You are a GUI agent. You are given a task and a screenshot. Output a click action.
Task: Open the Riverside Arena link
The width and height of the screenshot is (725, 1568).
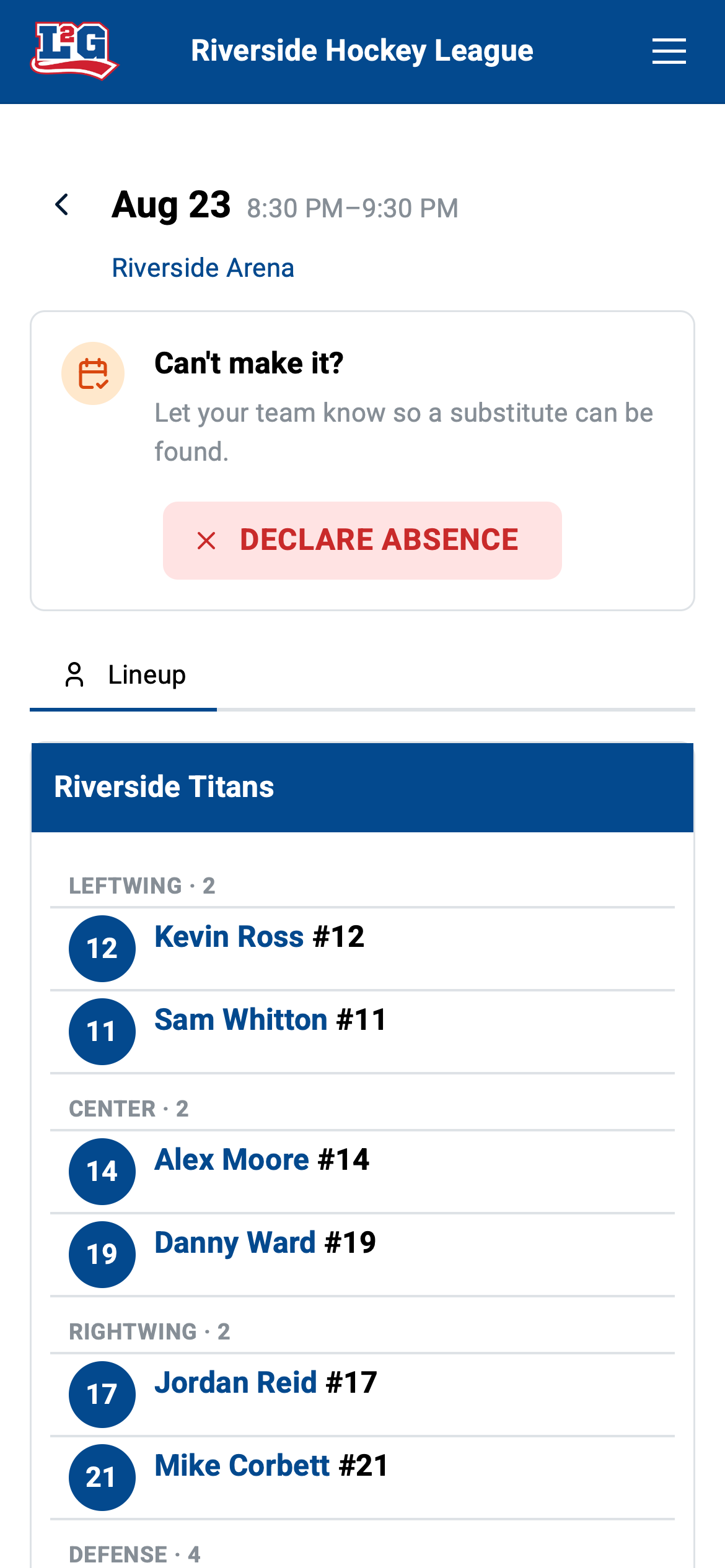203,268
